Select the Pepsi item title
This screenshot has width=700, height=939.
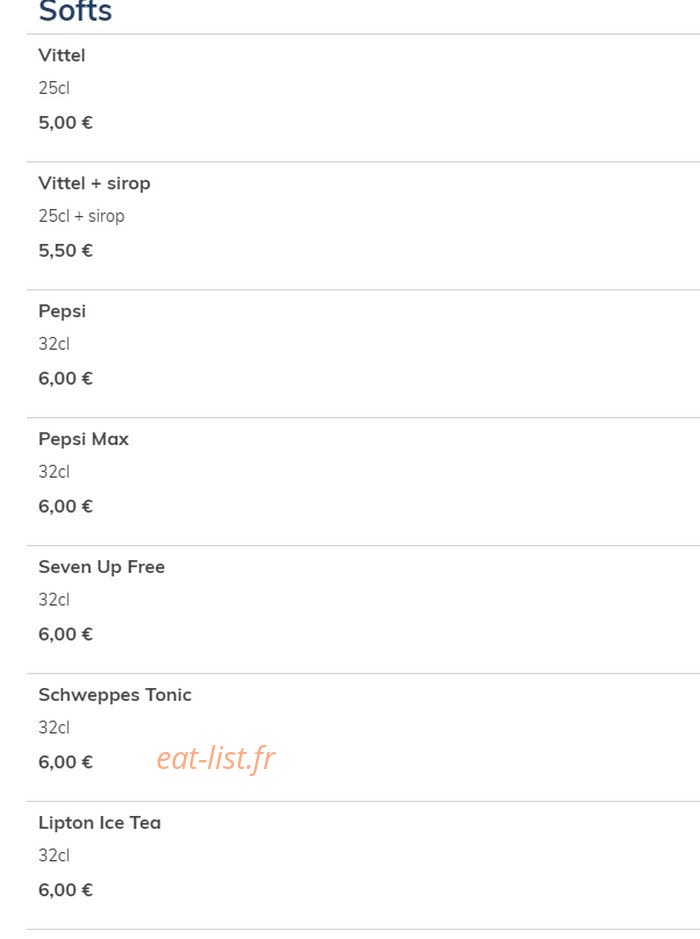(62, 311)
